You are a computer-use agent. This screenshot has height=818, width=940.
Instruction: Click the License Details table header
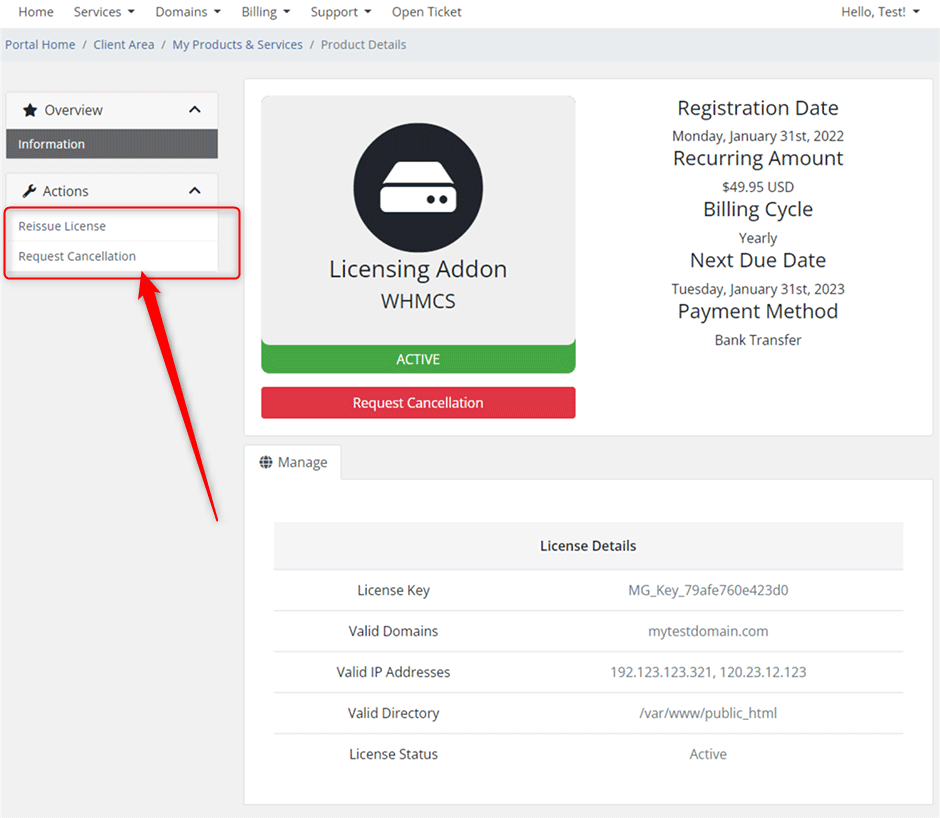point(588,546)
